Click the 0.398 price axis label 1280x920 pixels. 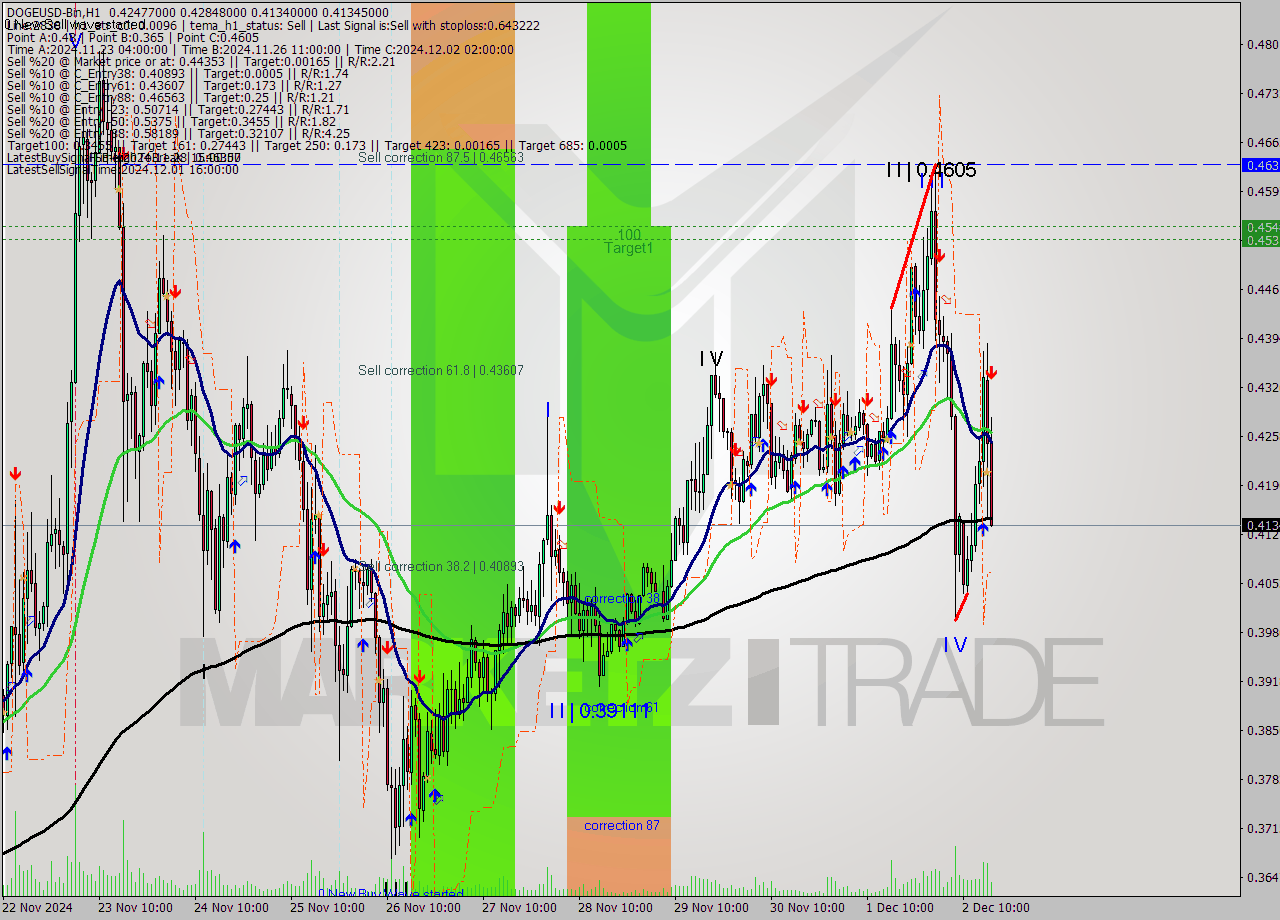pyautogui.click(x=1262, y=632)
